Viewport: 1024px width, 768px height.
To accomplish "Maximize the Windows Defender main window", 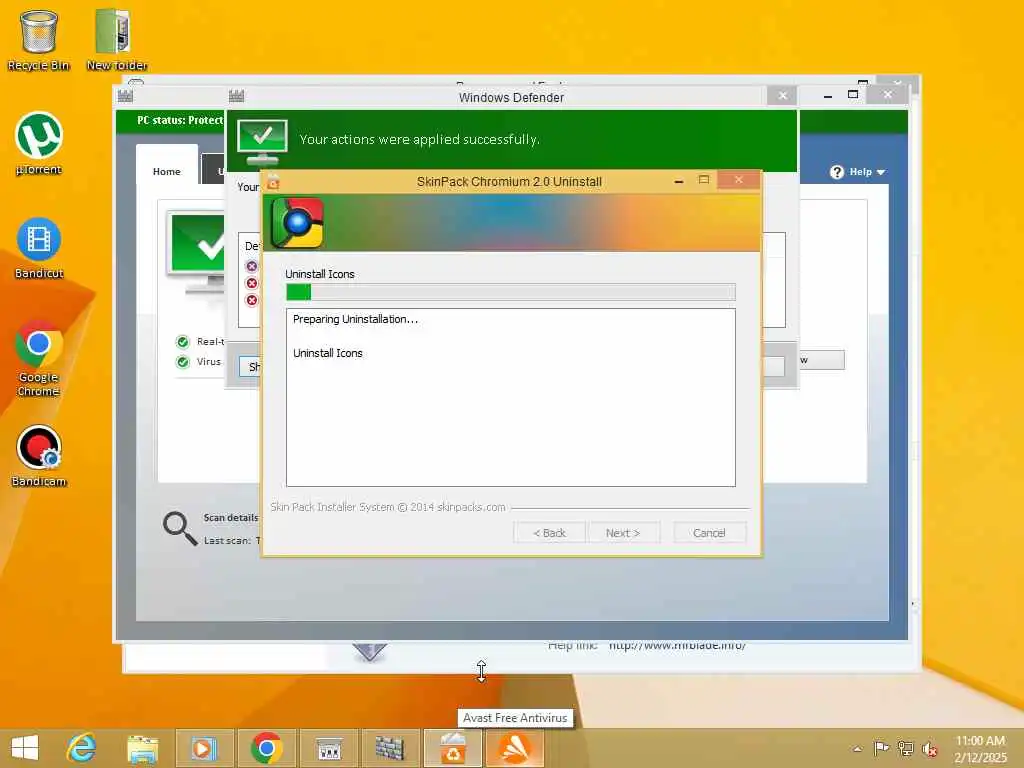I will pyautogui.click(x=852, y=95).
